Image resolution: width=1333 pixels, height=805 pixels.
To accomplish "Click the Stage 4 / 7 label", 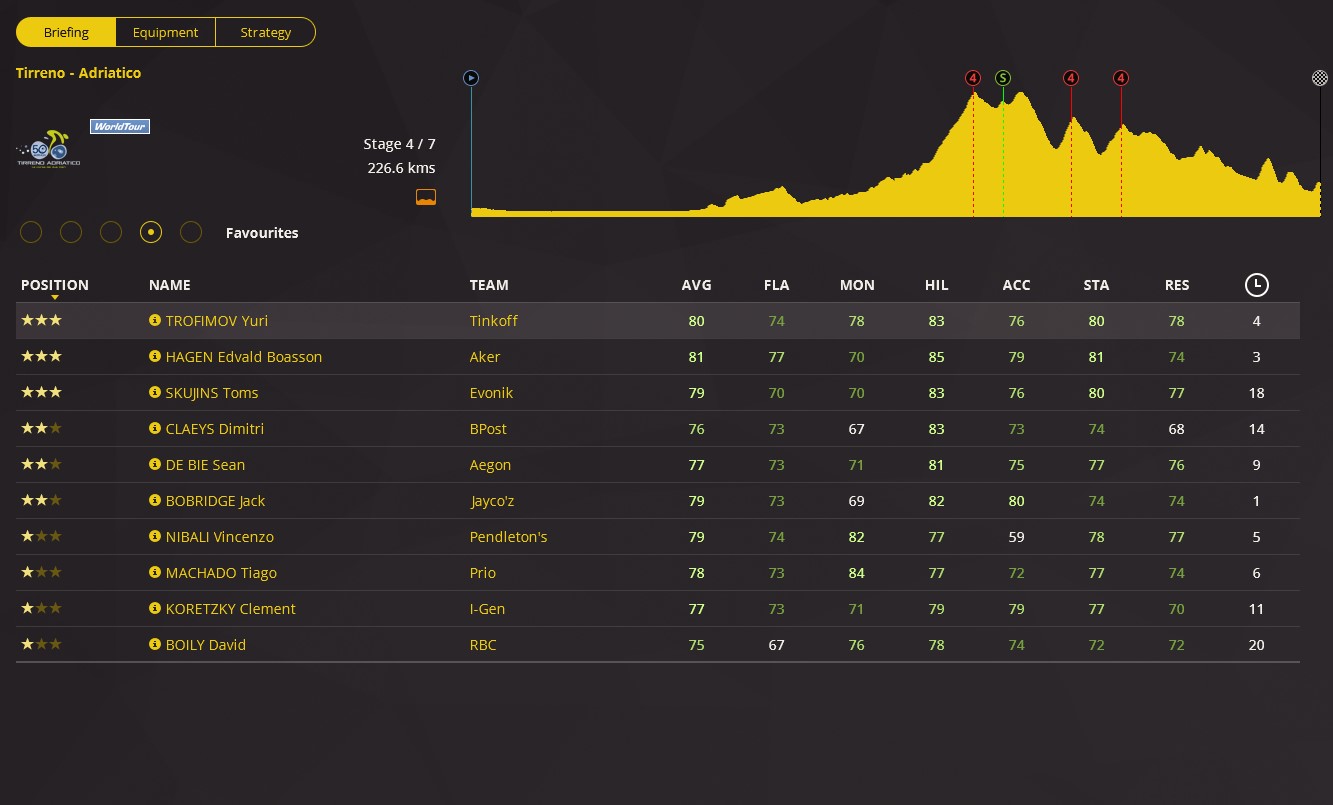I will [x=399, y=144].
